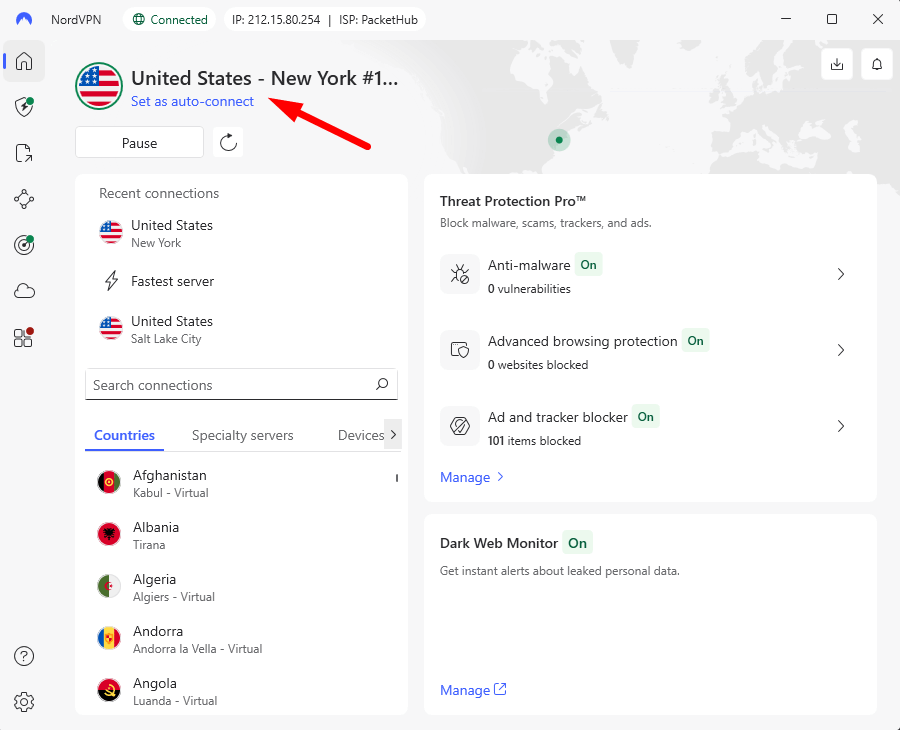Viewport: 900px width, 730px height.
Task: Check notifications via bell icon
Action: point(877,63)
